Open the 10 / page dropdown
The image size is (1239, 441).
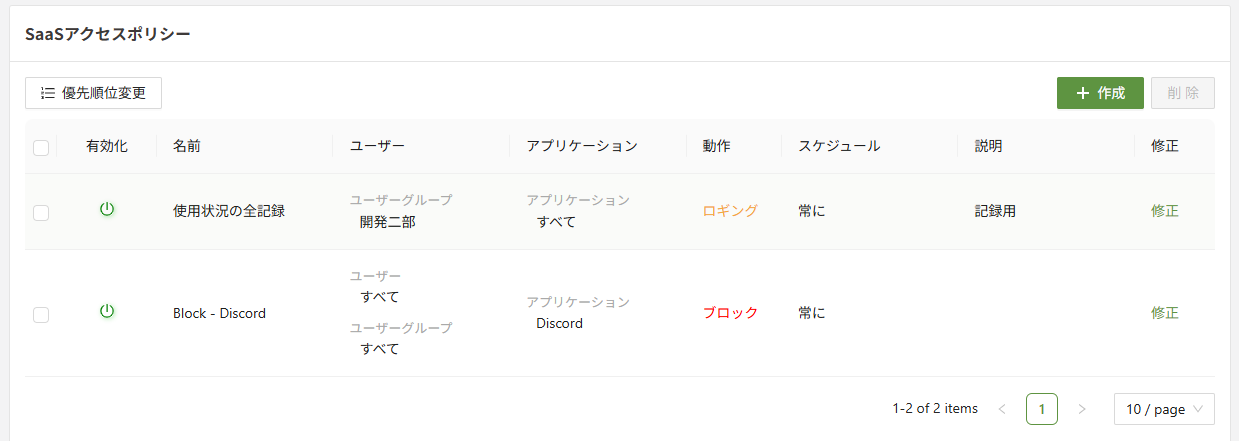coord(1164,409)
